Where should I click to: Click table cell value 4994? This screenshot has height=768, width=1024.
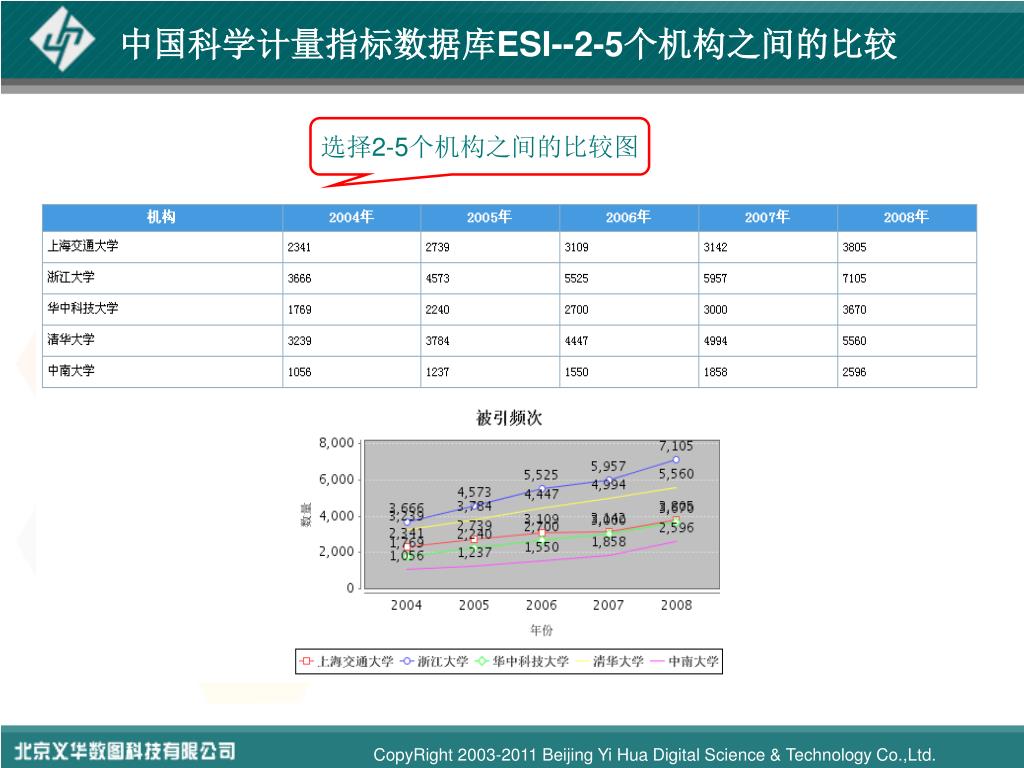[716, 341]
